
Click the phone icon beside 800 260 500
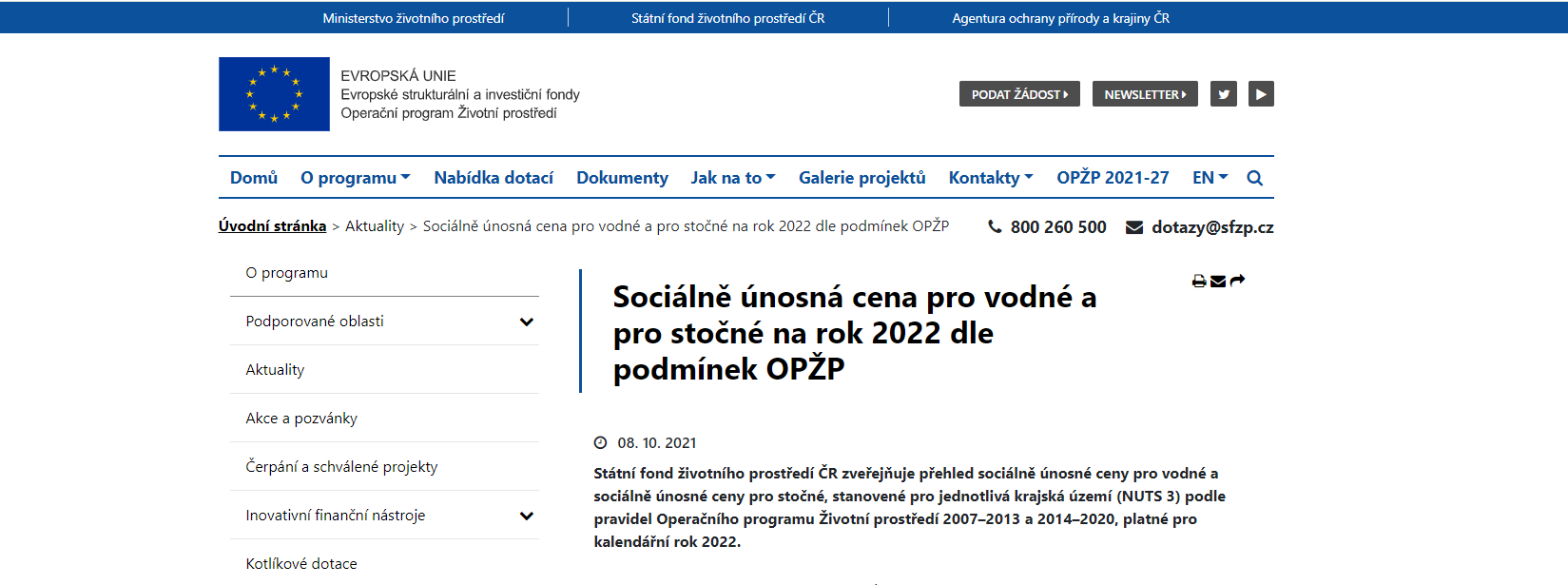pos(995,226)
